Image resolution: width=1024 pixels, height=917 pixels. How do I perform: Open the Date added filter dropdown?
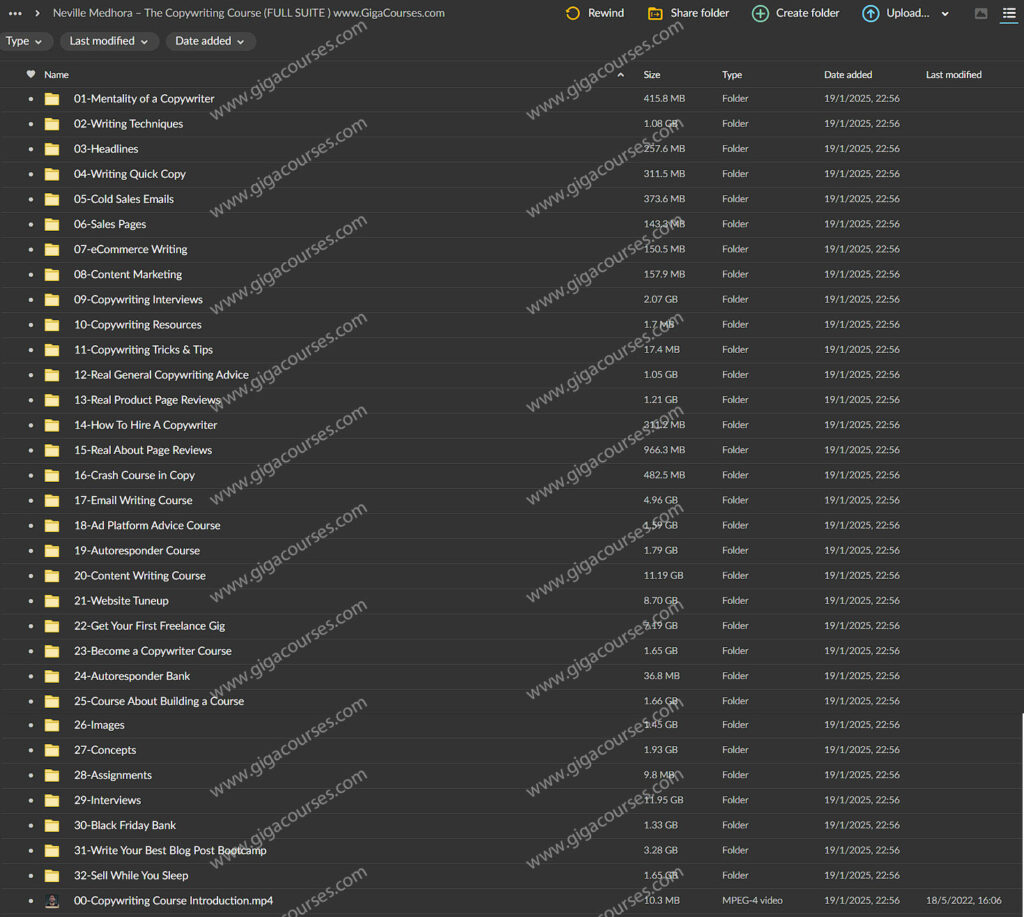pos(210,41)
